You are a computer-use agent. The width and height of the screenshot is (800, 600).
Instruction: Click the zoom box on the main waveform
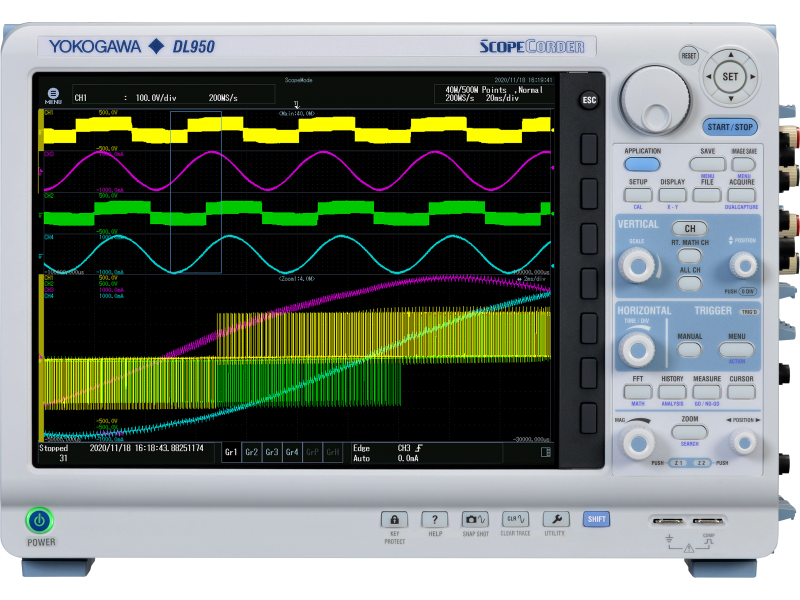(x=196, y=192)
